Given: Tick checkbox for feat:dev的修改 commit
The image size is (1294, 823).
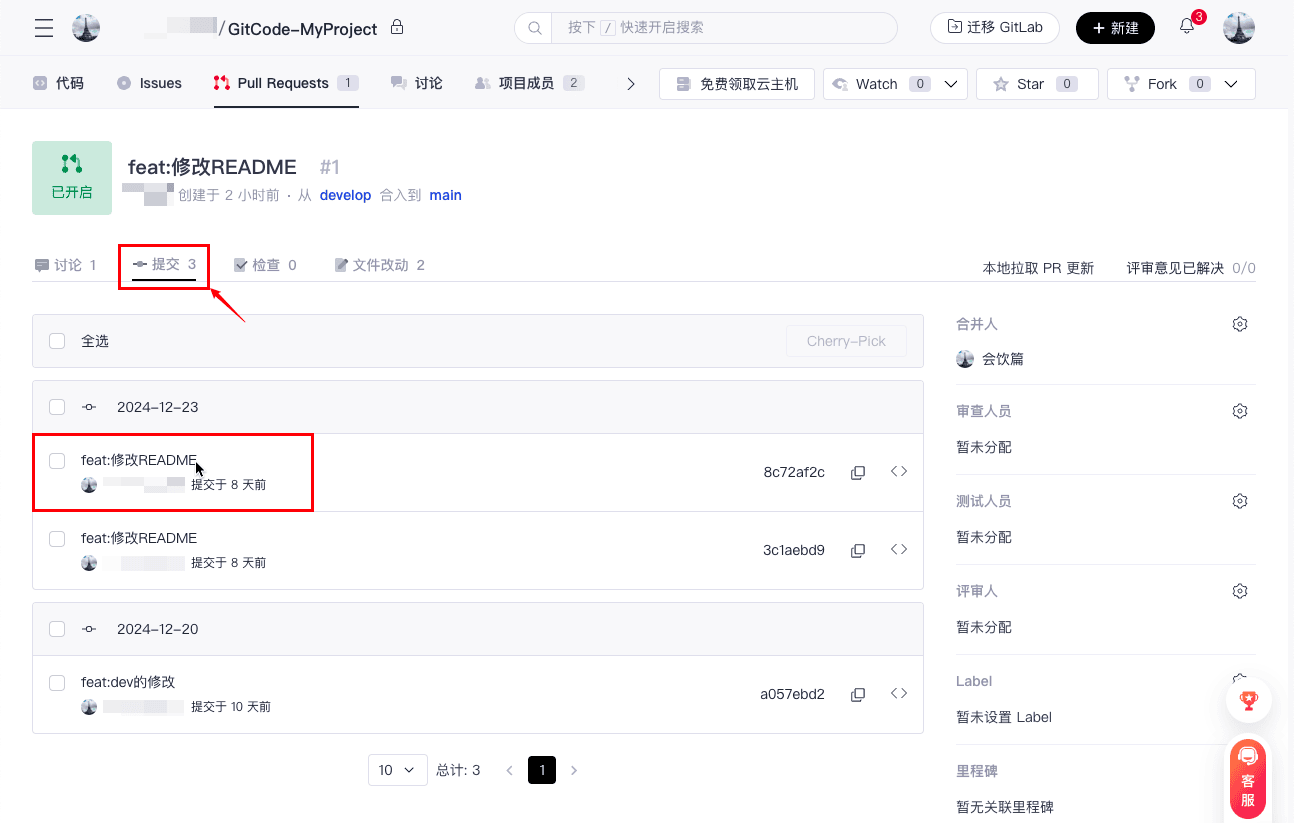Looking at the screenshot, I should [x=57, y=683].
